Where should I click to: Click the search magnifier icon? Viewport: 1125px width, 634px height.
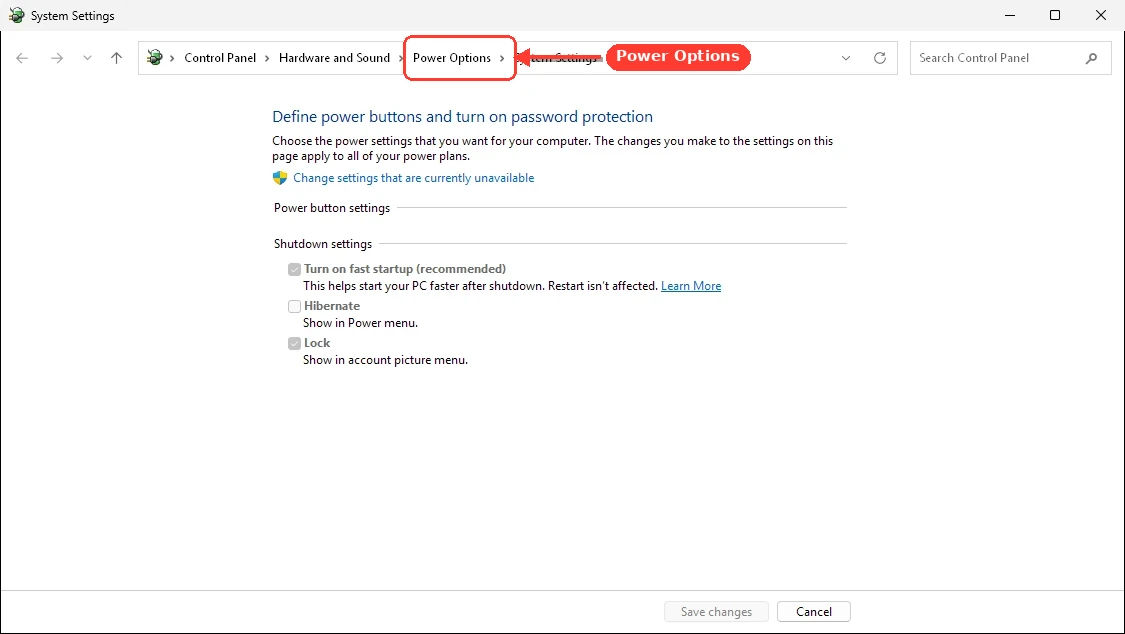pos(1091,58)
